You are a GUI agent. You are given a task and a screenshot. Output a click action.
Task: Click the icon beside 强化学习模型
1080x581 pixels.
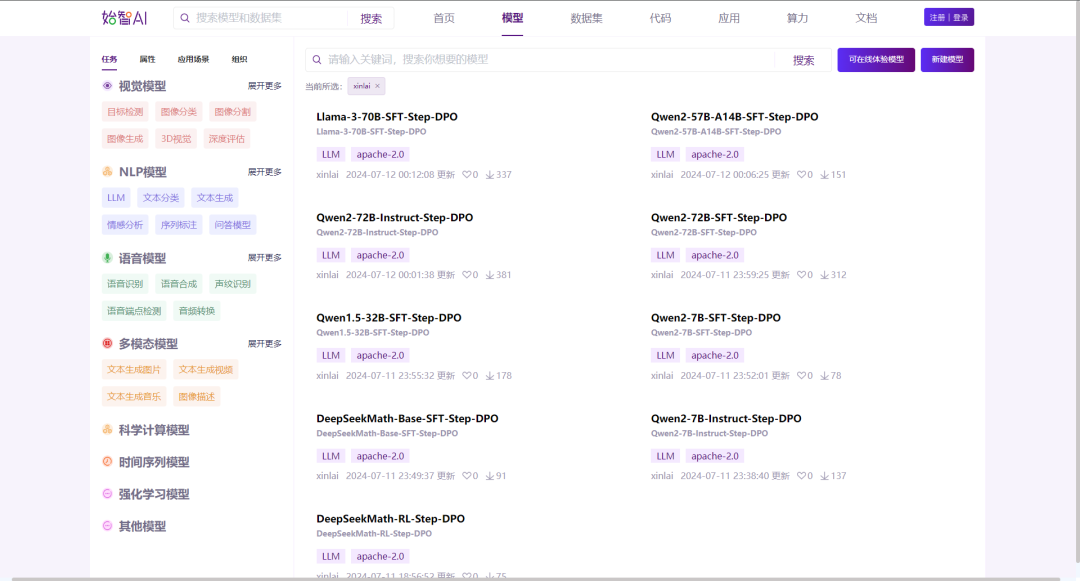[x=107, y=494]
